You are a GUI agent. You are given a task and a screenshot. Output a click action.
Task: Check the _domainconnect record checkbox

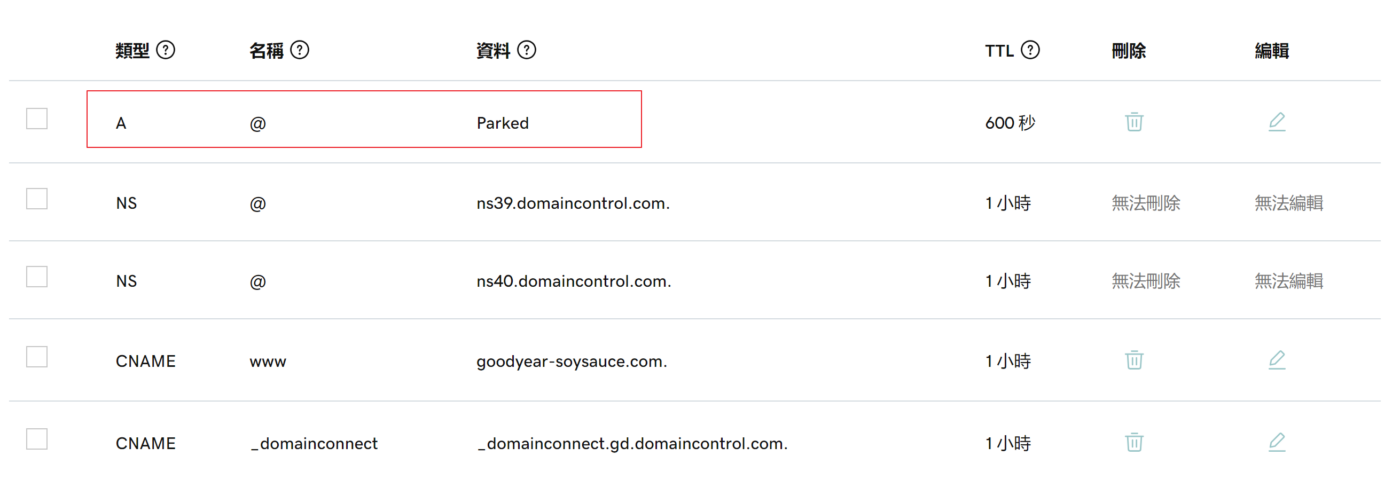tap(37, 439)
